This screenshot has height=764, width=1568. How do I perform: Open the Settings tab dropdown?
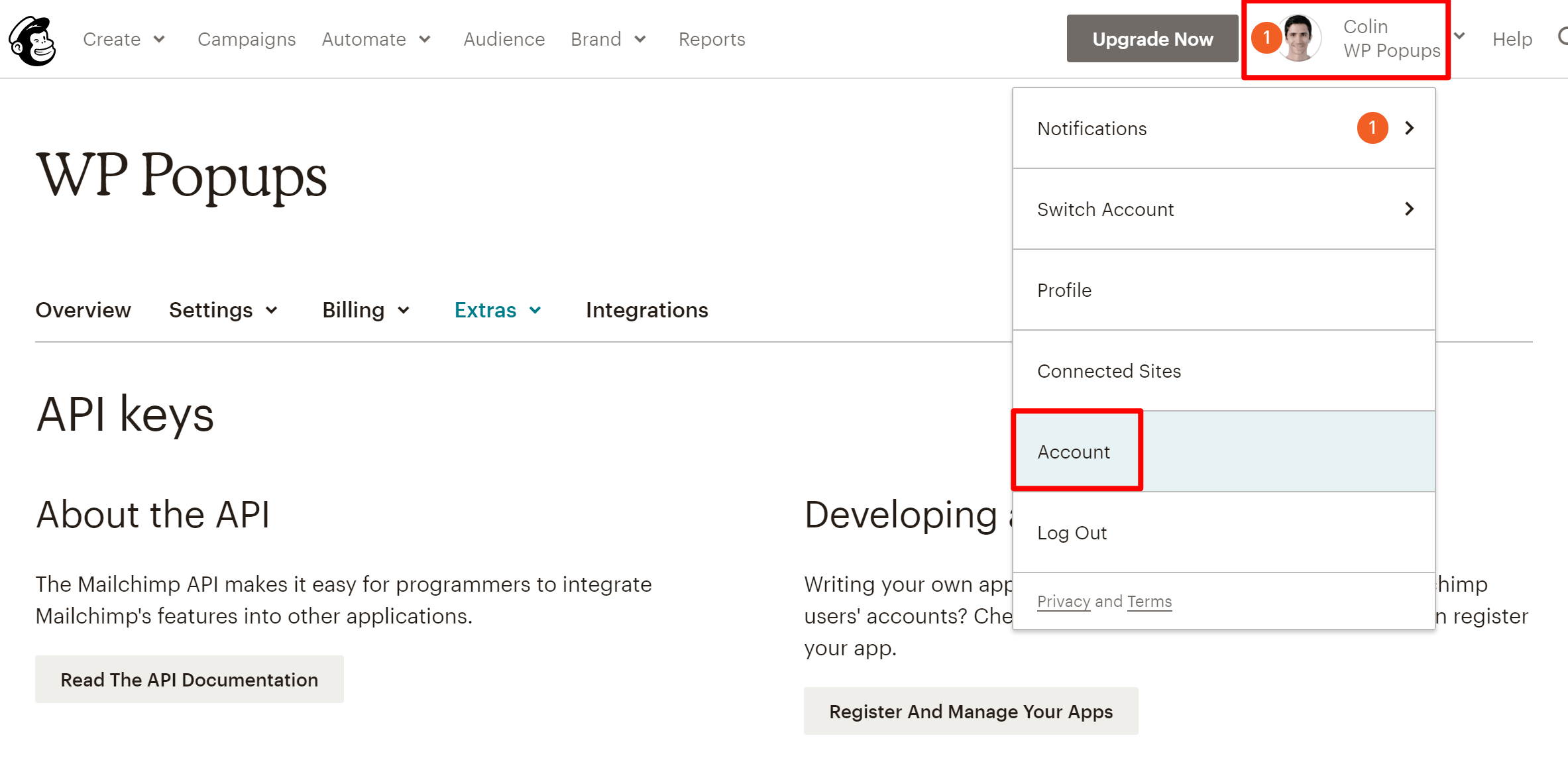click(x=223, y=310)
